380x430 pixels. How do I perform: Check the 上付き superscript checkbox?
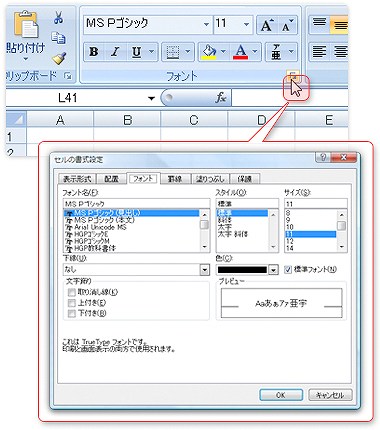pyautogui.click(x=71, y=303)
